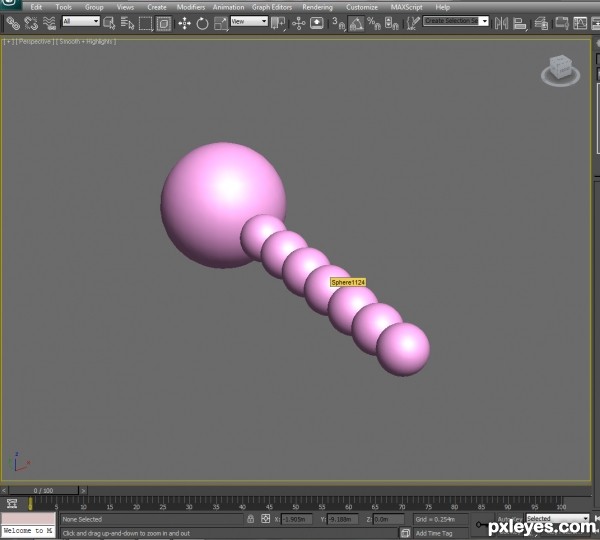Activate the Select and Move tool
This screenshot has height=540, width=600.
(184, 23)
